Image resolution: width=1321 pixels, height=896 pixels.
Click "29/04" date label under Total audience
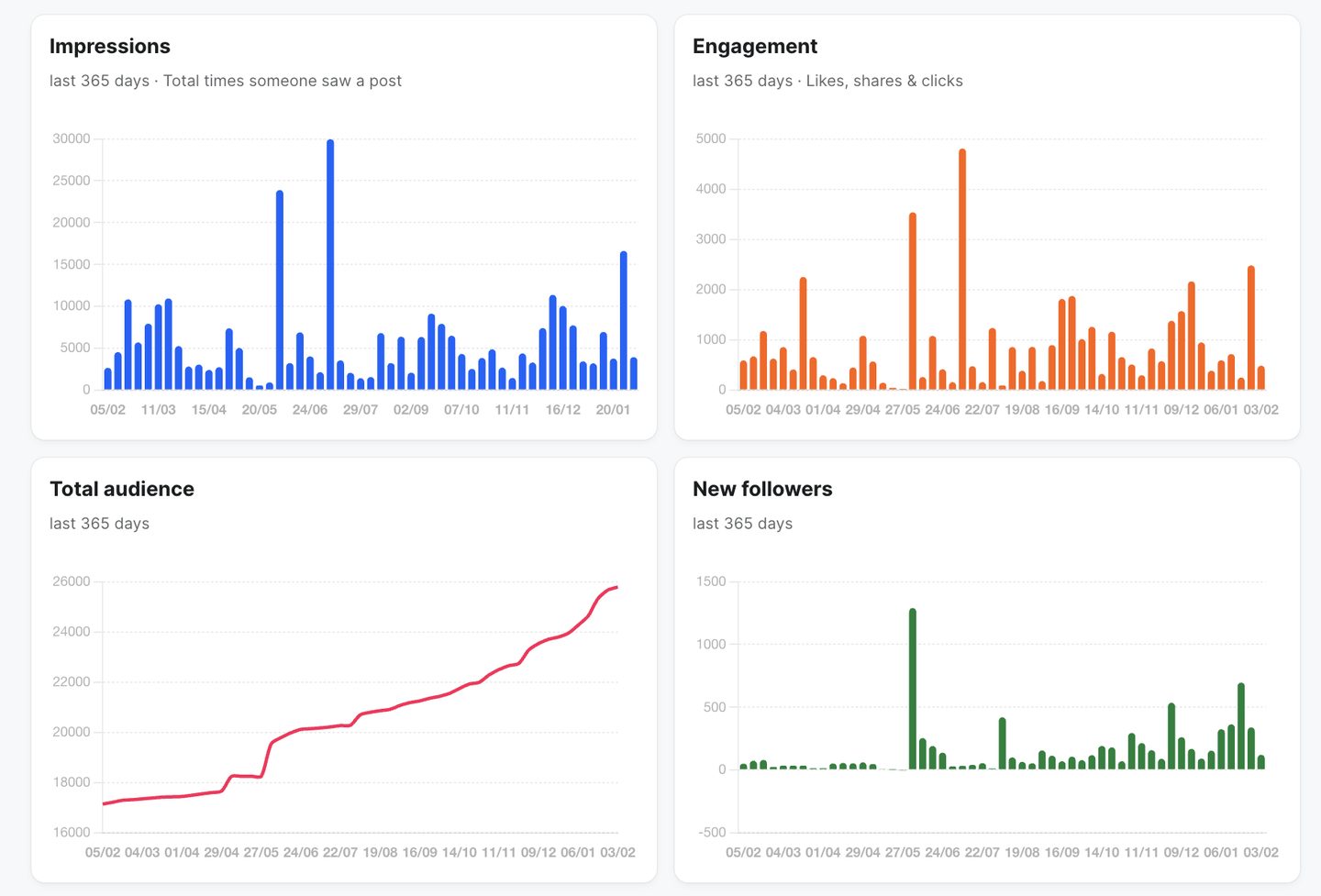[x=221, y=852]
